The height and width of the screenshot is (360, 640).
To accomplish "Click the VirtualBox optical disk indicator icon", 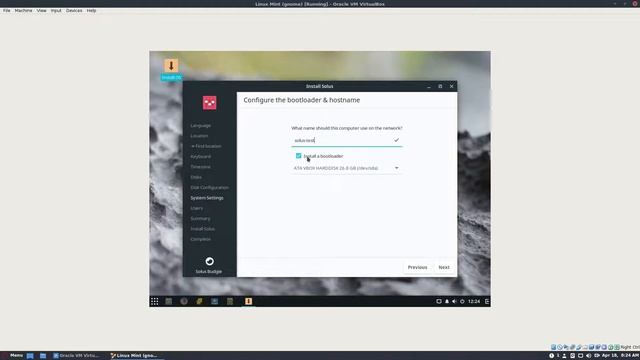I will tap(560, 347).
